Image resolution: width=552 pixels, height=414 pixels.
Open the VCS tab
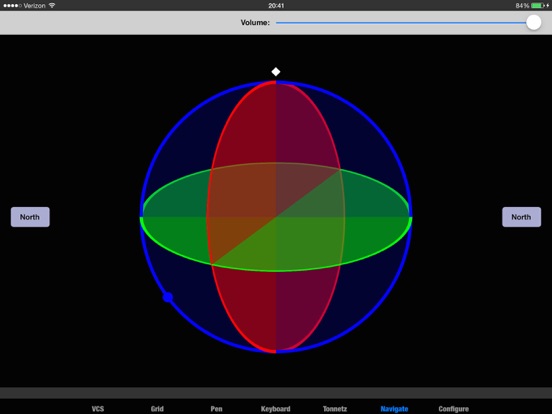[98, 409]
